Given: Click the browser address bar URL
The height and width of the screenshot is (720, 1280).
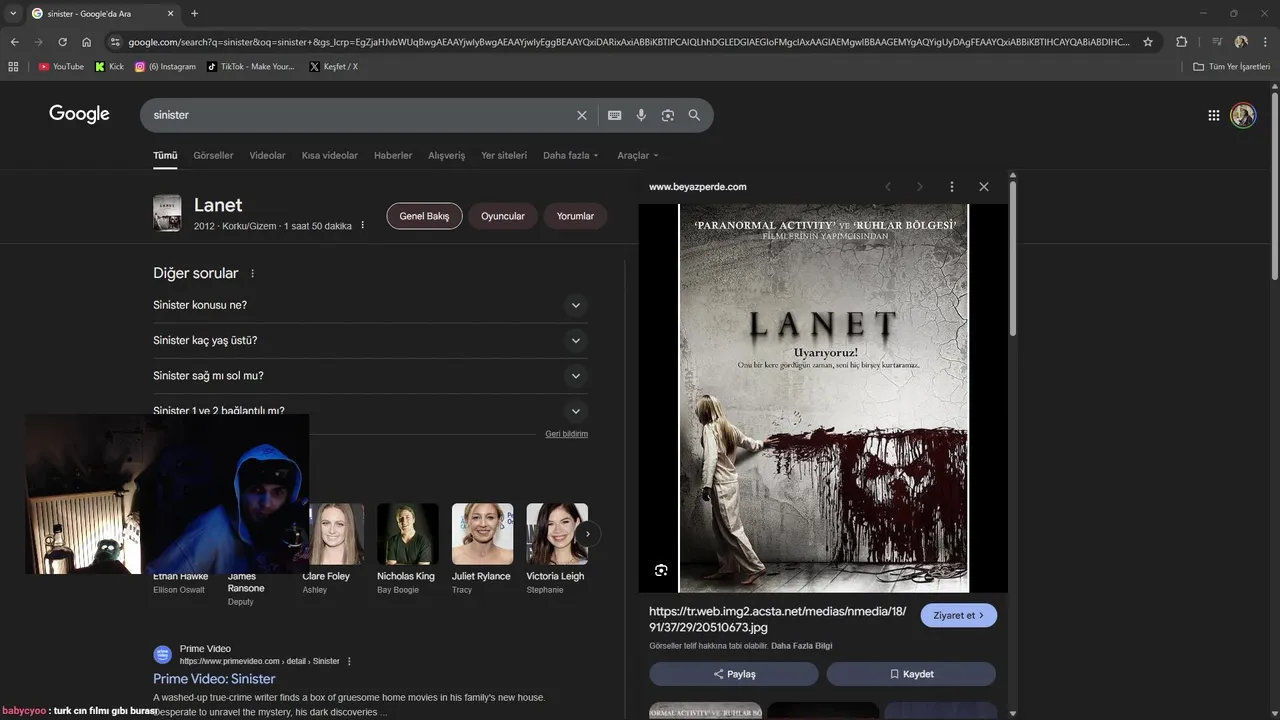Looking at the screenshot, I should coord(629,42).
